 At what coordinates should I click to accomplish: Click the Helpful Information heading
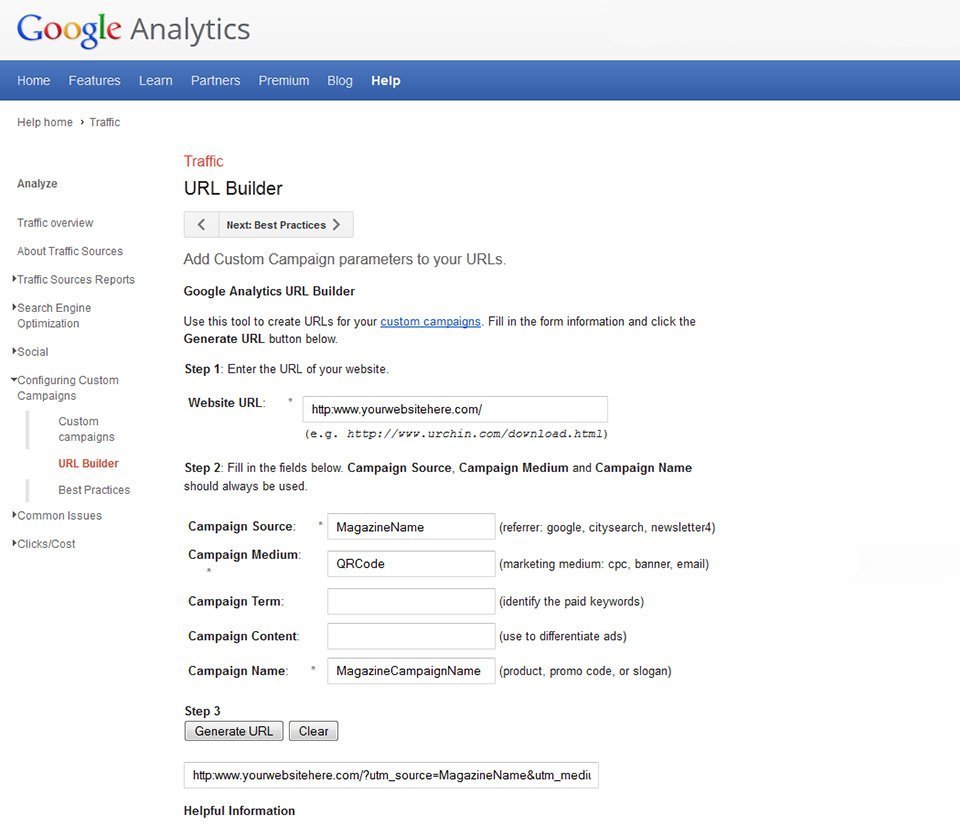tap(239, 810)
